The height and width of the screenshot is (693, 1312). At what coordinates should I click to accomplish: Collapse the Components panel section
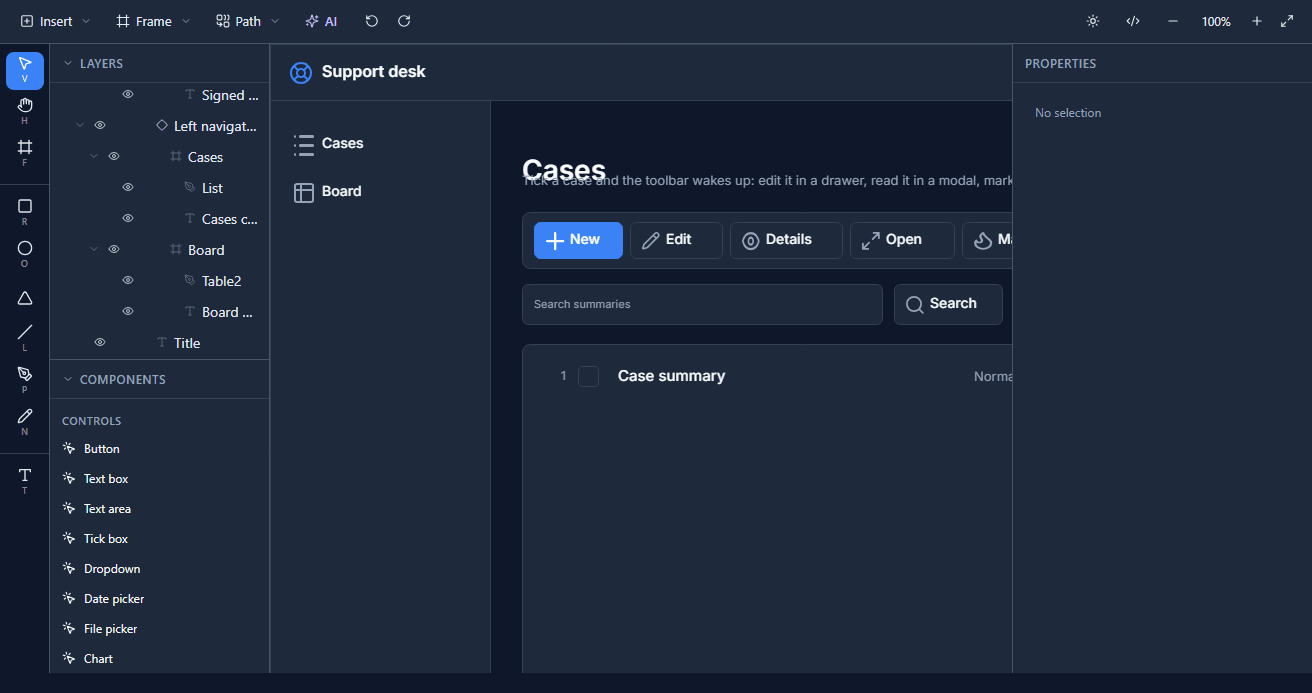click(x=68, y=379)
